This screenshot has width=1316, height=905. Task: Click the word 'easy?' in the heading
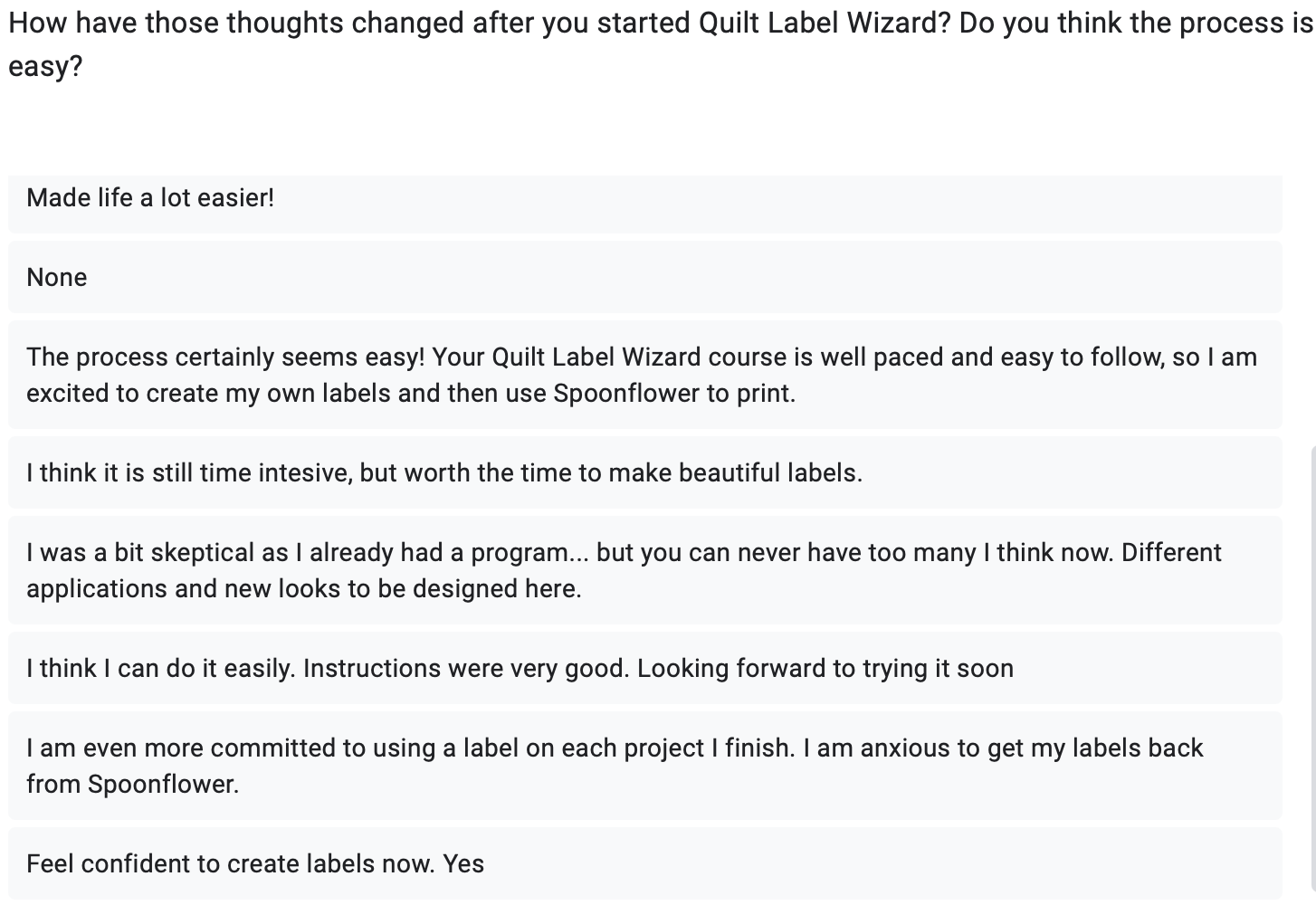(45, 65)
